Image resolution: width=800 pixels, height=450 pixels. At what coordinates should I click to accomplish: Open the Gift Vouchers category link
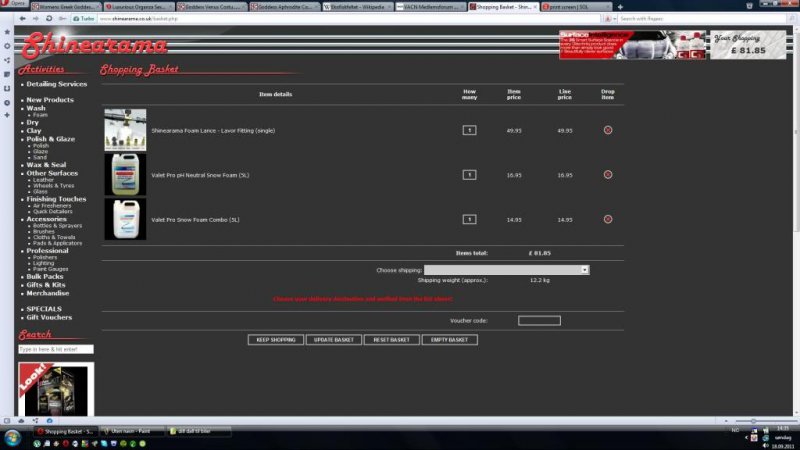pyautogui.click(x=48, y=317)
